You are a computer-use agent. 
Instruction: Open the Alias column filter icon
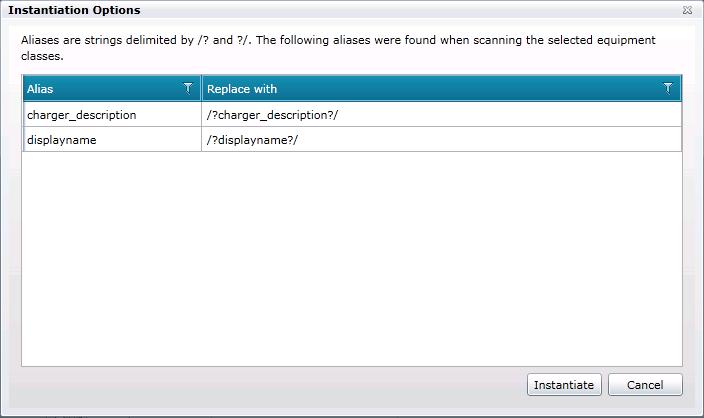pos(188,89)
